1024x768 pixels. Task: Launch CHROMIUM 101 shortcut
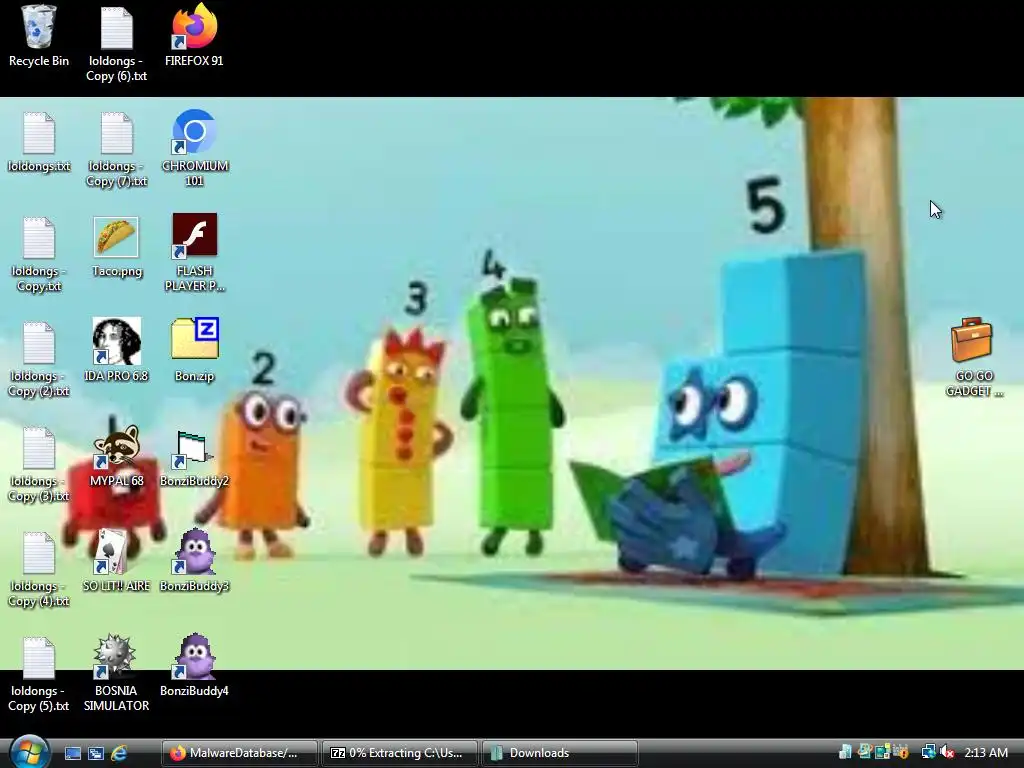(x=195, y=149)
